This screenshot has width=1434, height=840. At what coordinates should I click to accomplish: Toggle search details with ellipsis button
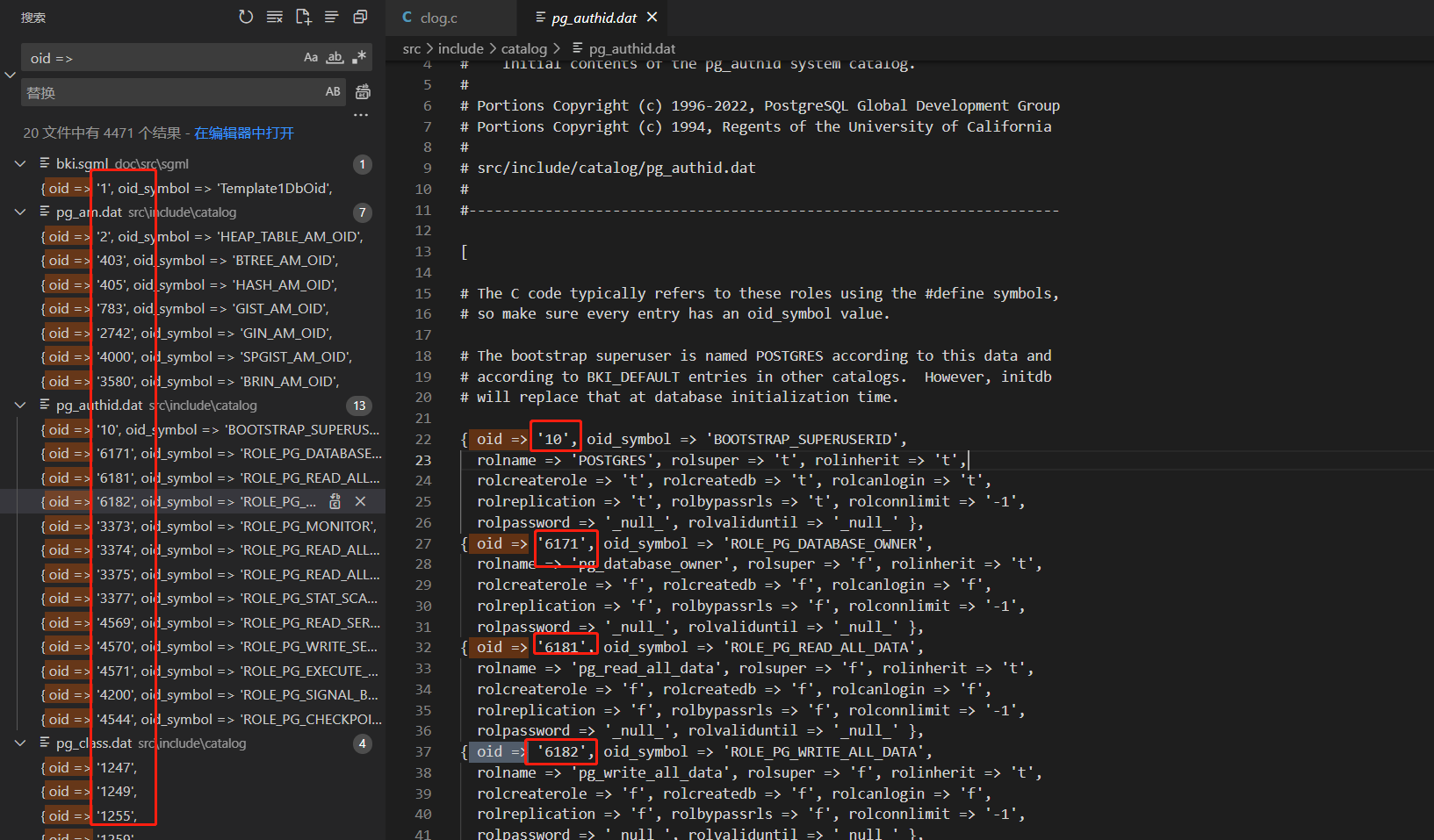359,114
